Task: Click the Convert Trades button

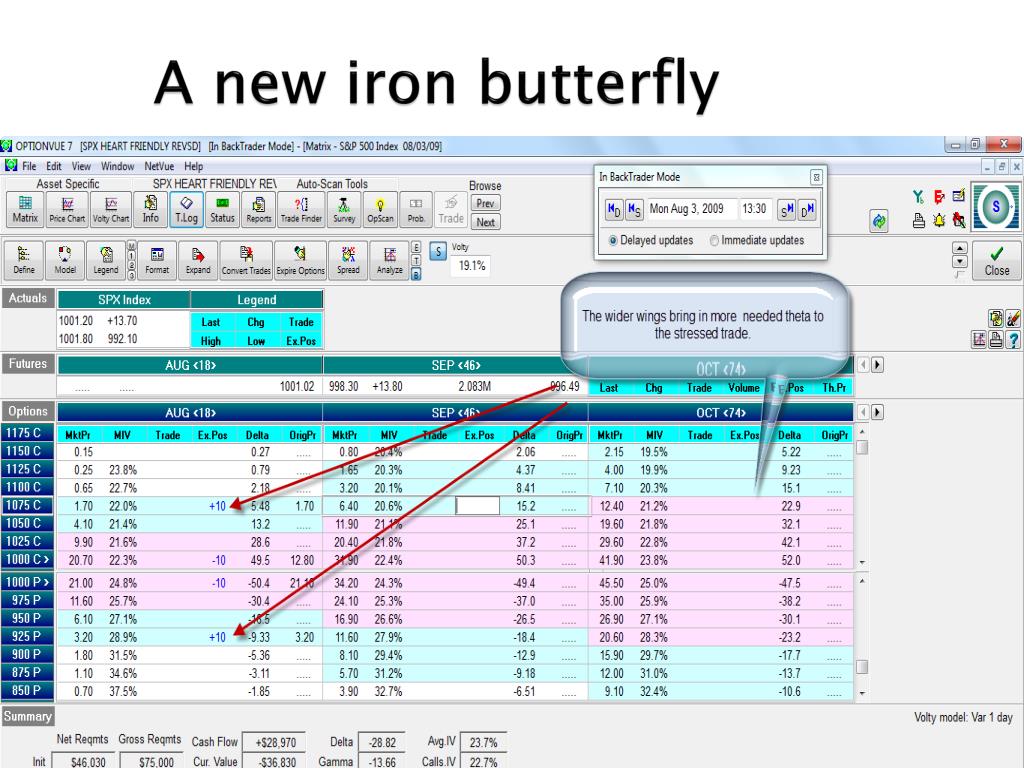Action: point(246,261)
